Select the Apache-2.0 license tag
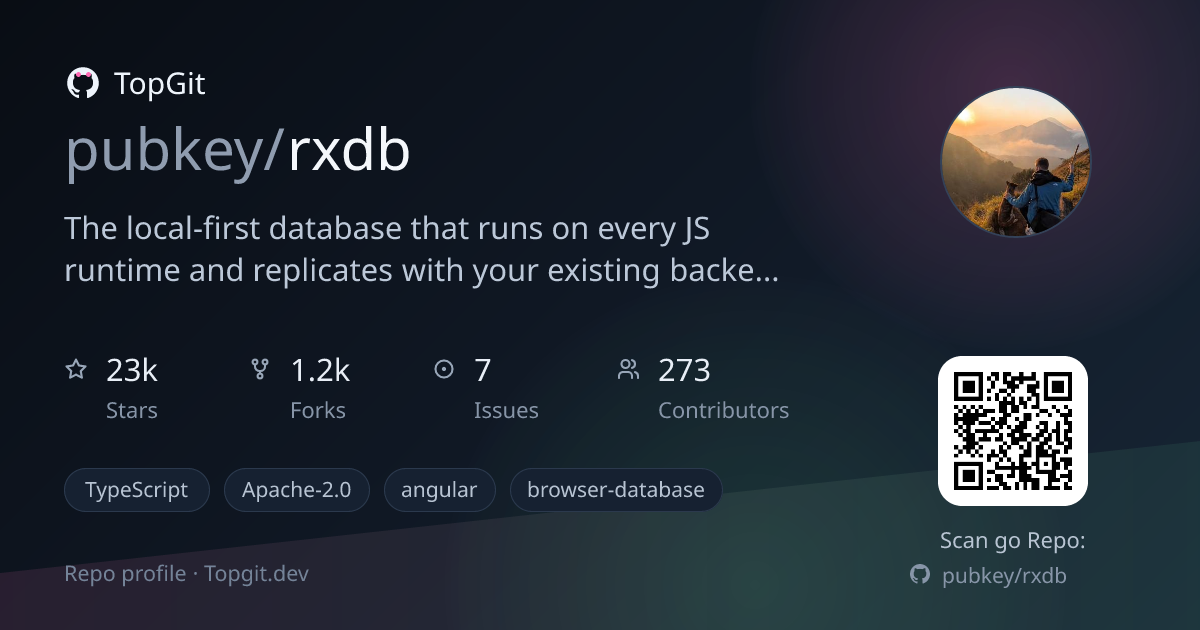The image size is (1200, 630). pyautogui.click(x=297, y=490)
